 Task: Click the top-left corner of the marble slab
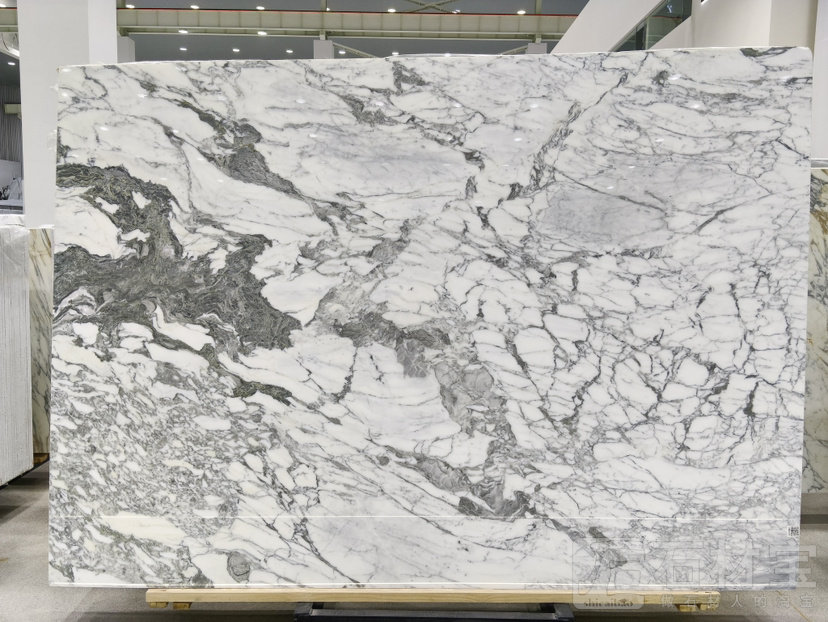[60, 70]
